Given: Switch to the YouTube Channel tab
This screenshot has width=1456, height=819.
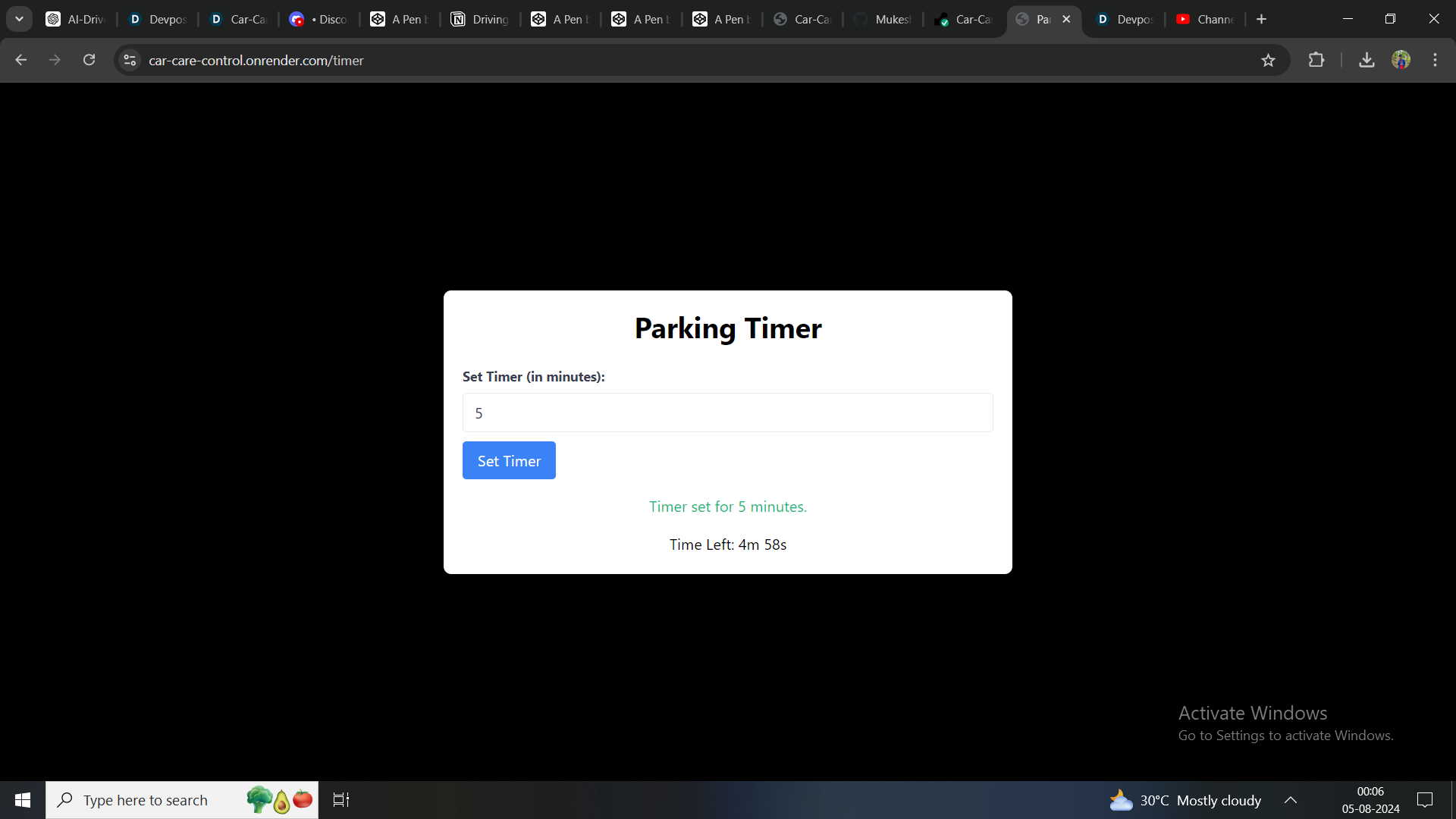Looking at the screenshot, I should pos(1206,19).
